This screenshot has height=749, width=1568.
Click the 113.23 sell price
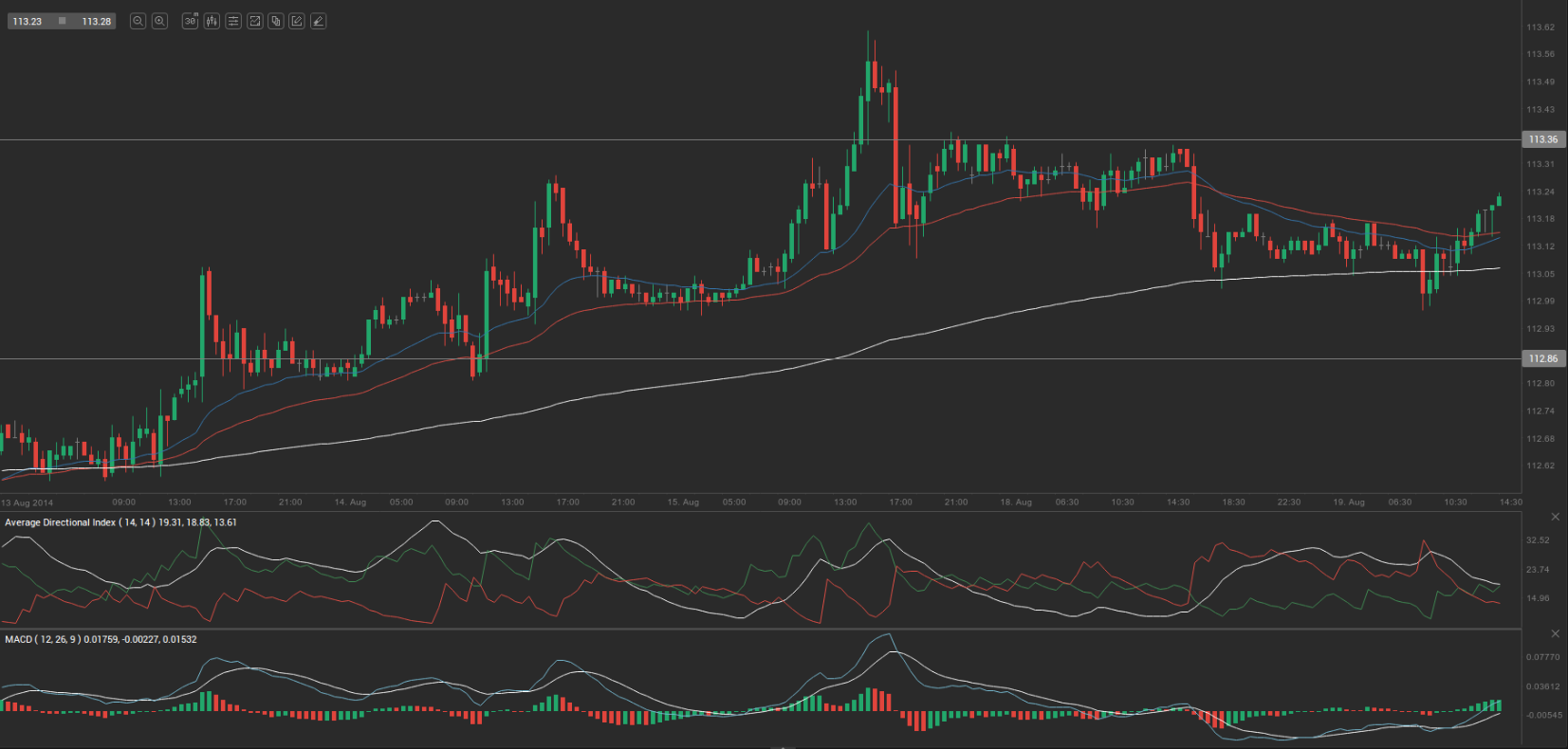28,21
